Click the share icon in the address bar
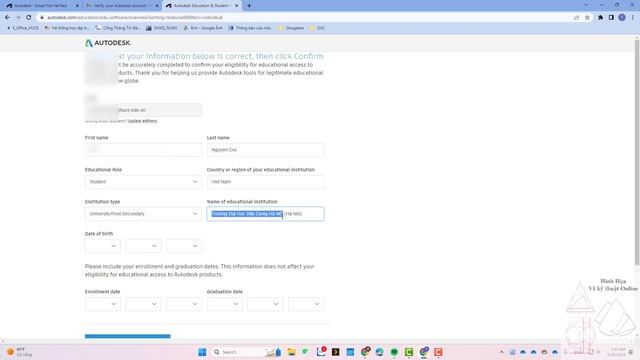This screenshot has height=360, width=640. (576, 18)
